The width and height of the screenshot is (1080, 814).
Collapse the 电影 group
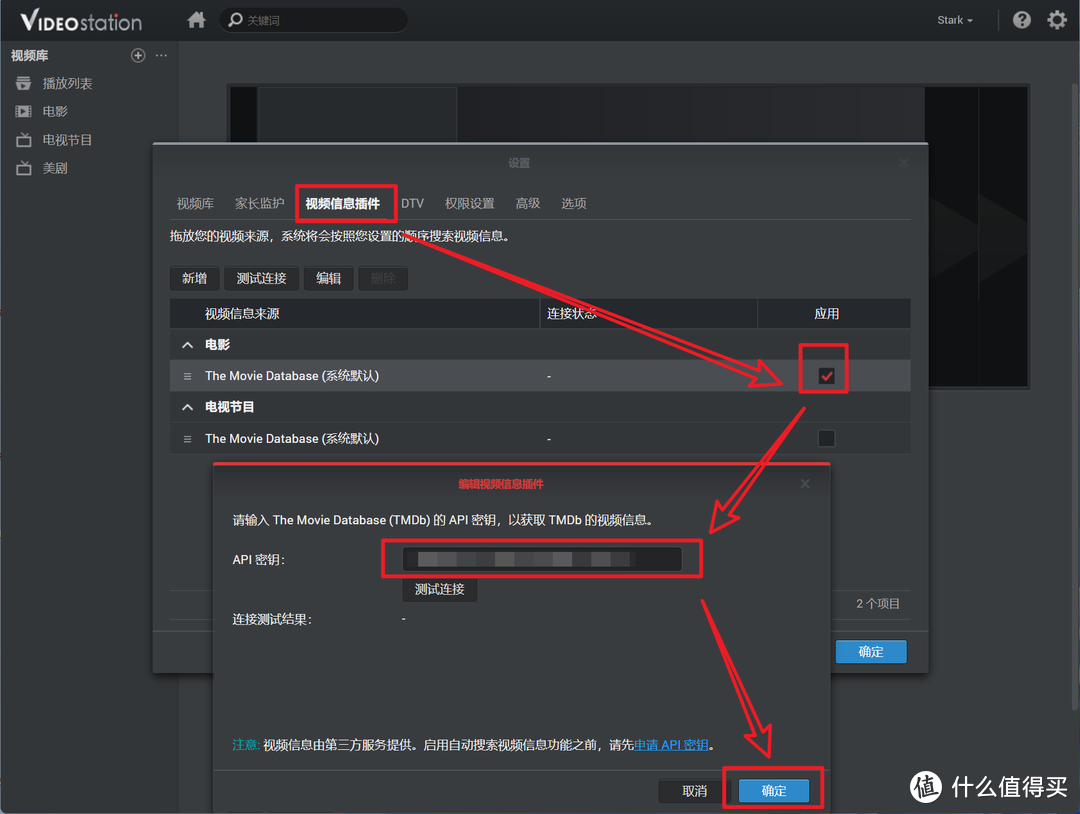[187, 345]
